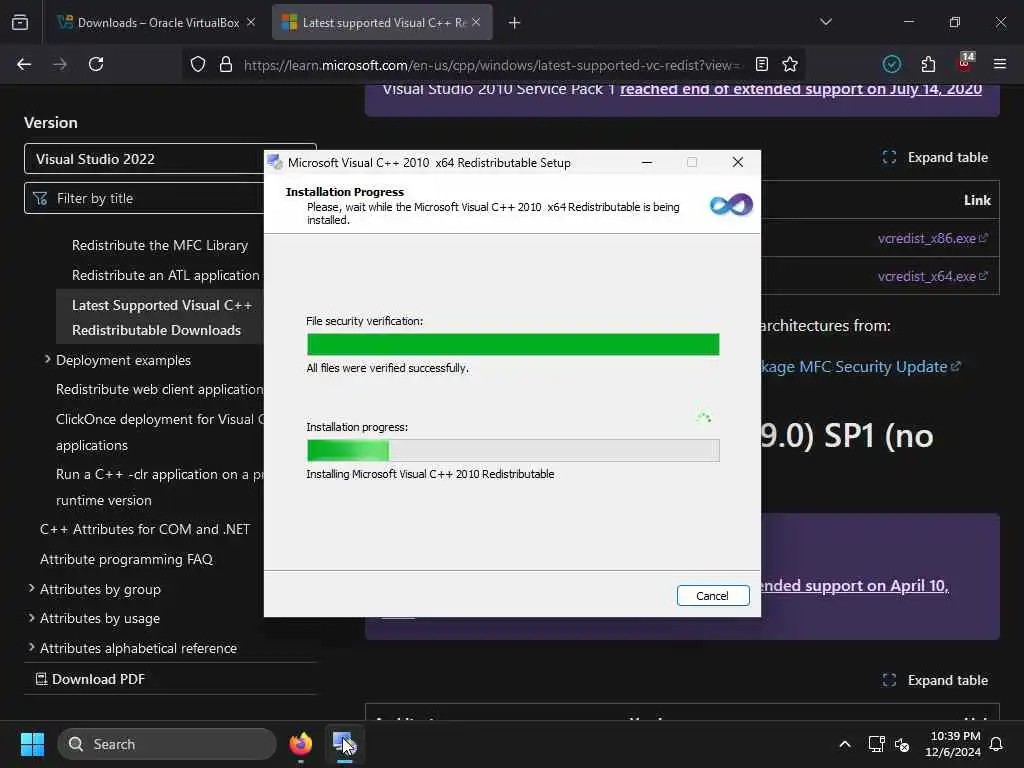Toggle reader view icon
This screenshot has width=1024, height=768.
pos(761,64)
